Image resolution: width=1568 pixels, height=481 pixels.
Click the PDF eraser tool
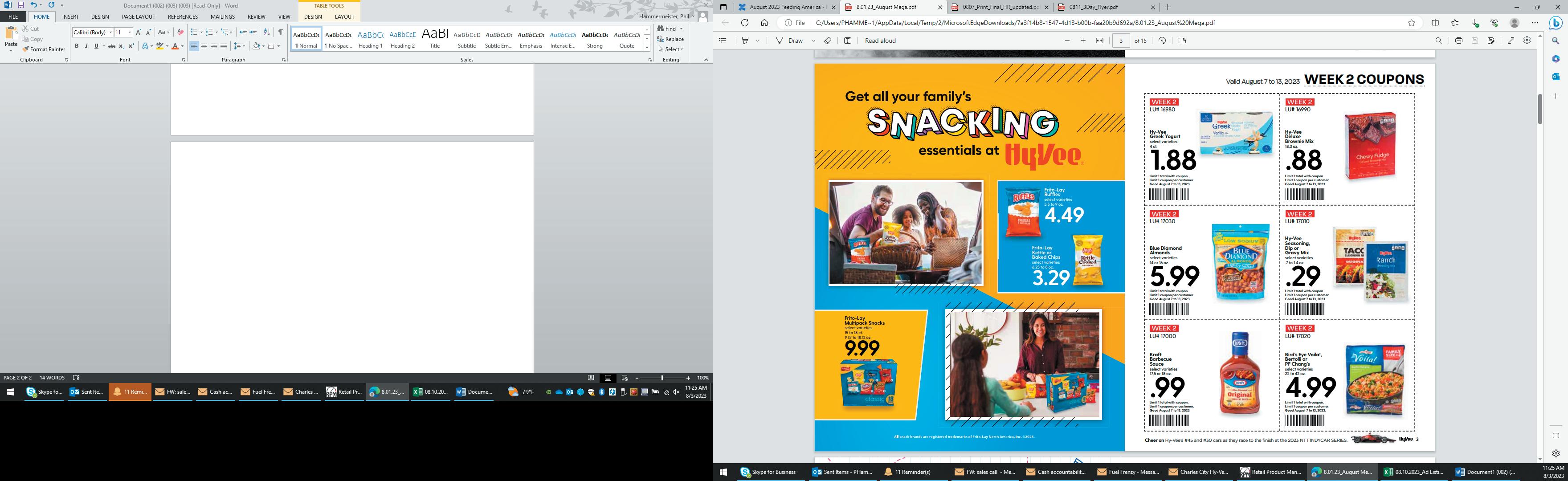coord(827,41)
